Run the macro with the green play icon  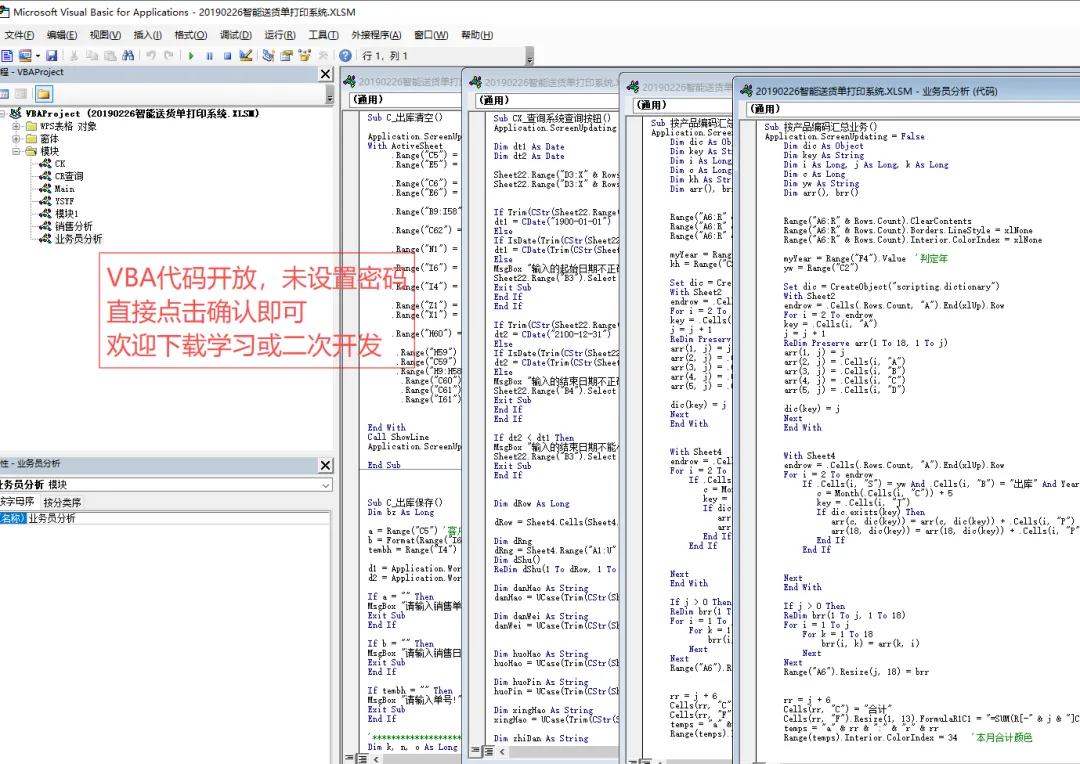(191, 56)
